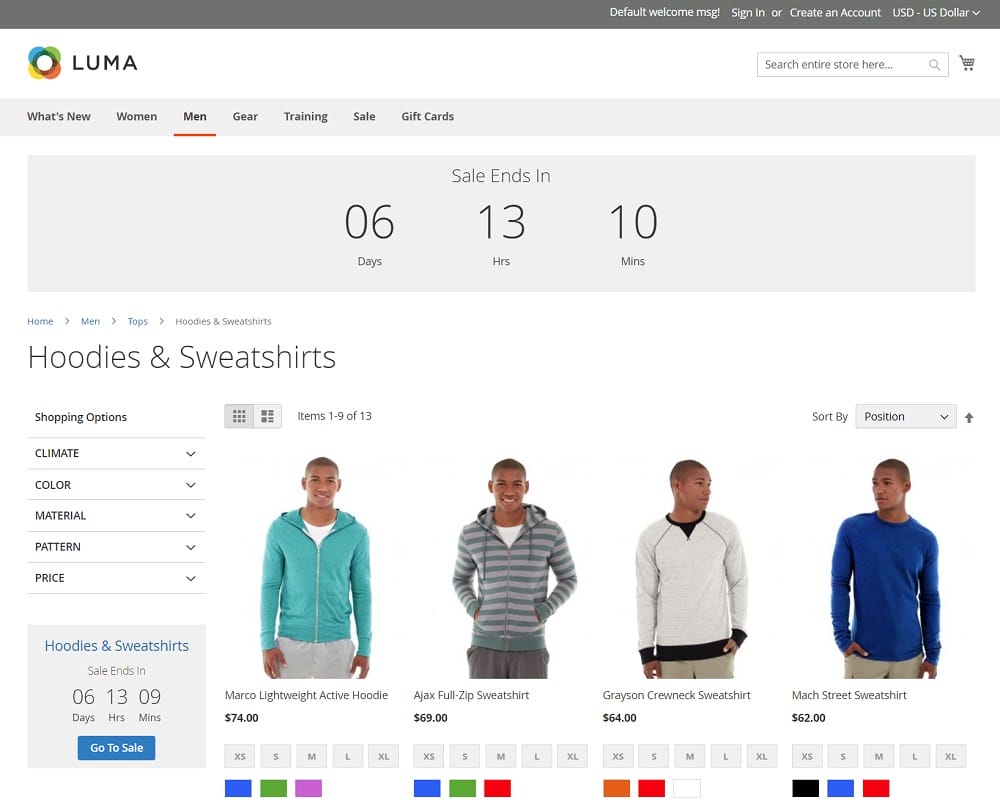Screen dimensions: 1000x811
Task: Choose black color for Mach Street Sweatshirt
Action: click(x=805, y=789)
